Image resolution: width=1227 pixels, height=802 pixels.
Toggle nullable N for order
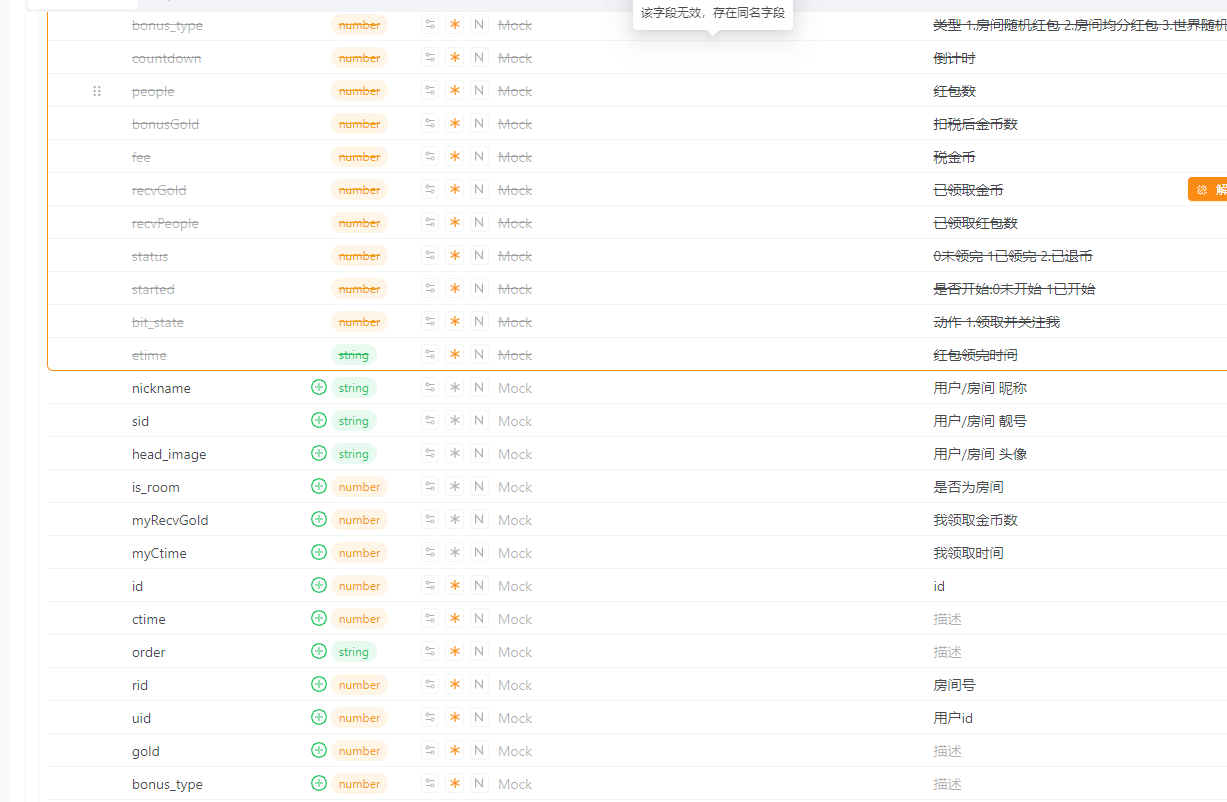[x=479, y=651]
